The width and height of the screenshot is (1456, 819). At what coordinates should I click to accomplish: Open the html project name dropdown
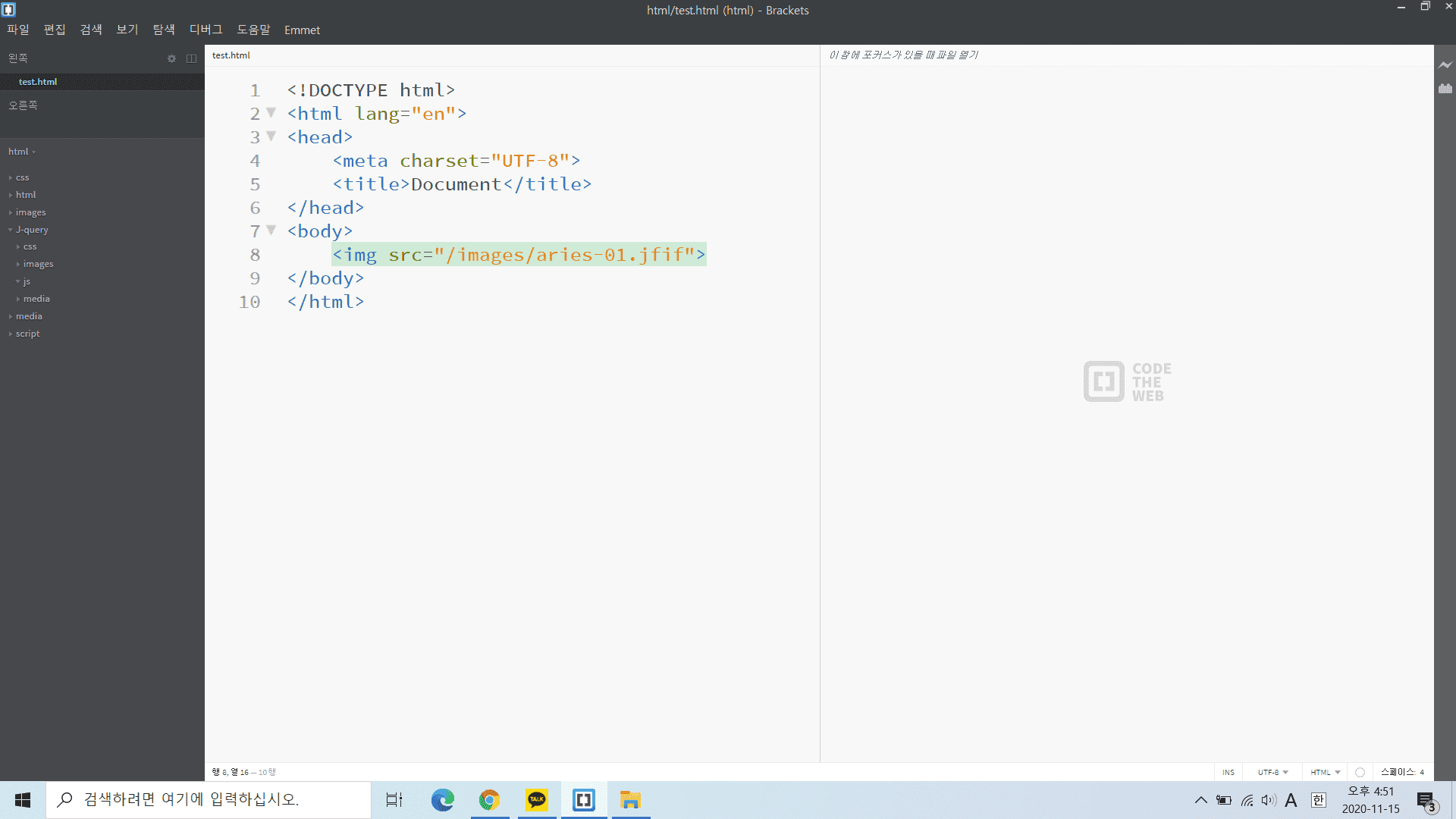tap(22, 152)
